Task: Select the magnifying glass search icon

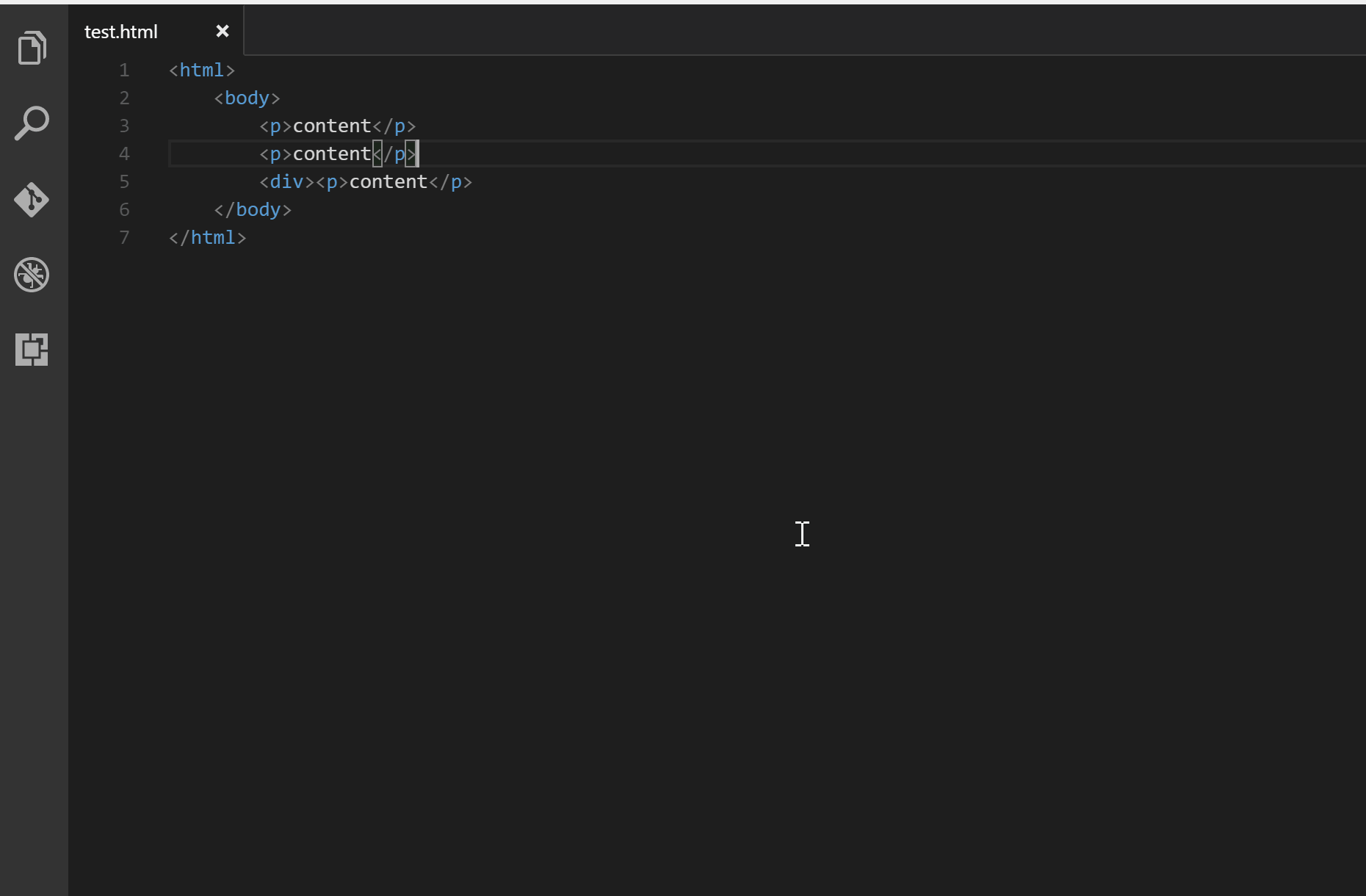Action: (32, 123)
